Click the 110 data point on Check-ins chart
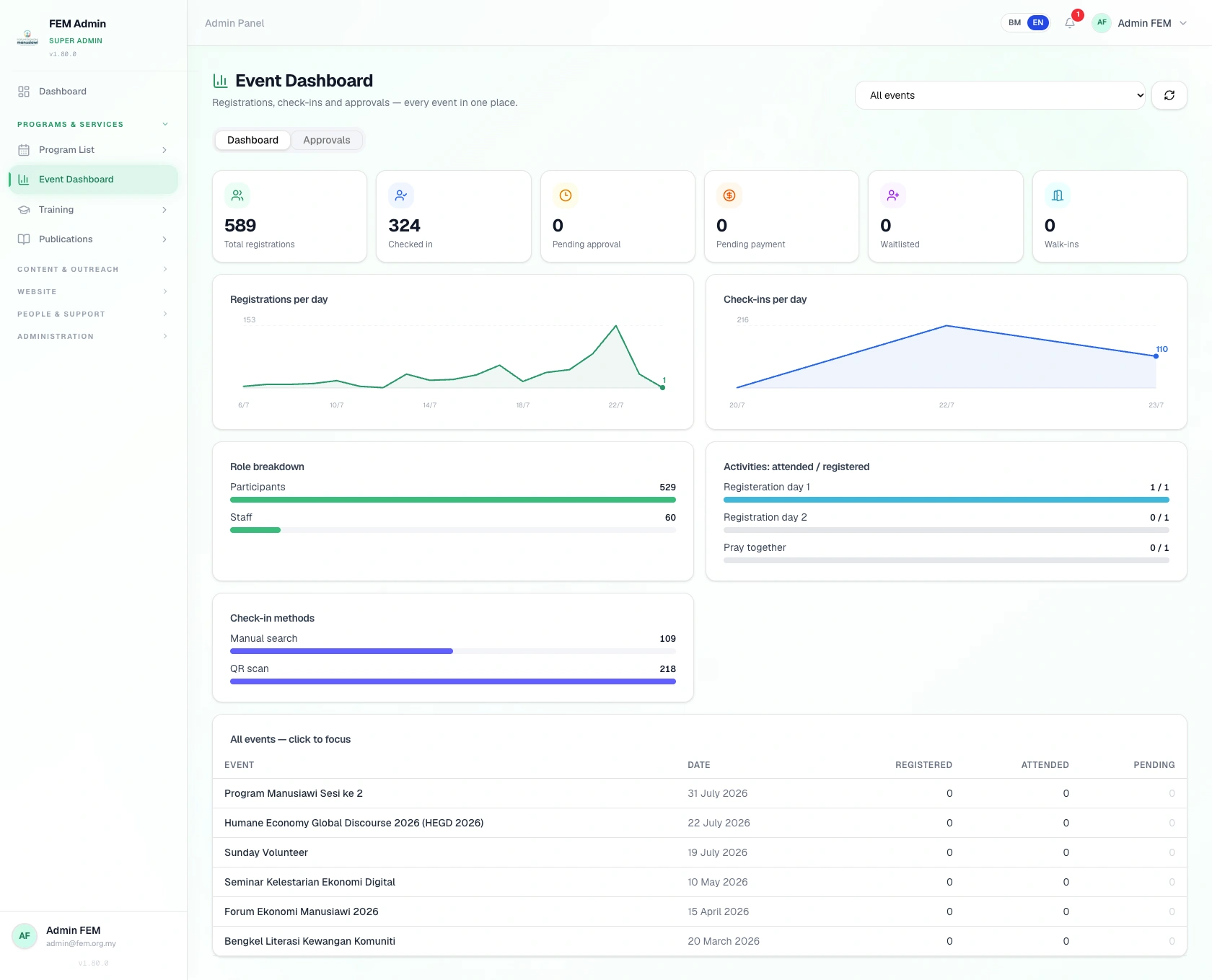The image size is (1212, 980). (1156, 356)
